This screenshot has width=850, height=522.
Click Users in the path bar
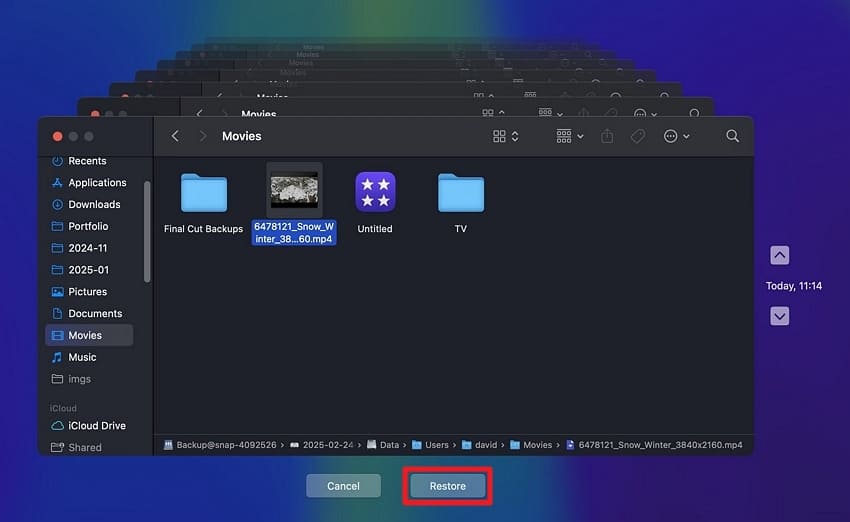pos(430,444)
